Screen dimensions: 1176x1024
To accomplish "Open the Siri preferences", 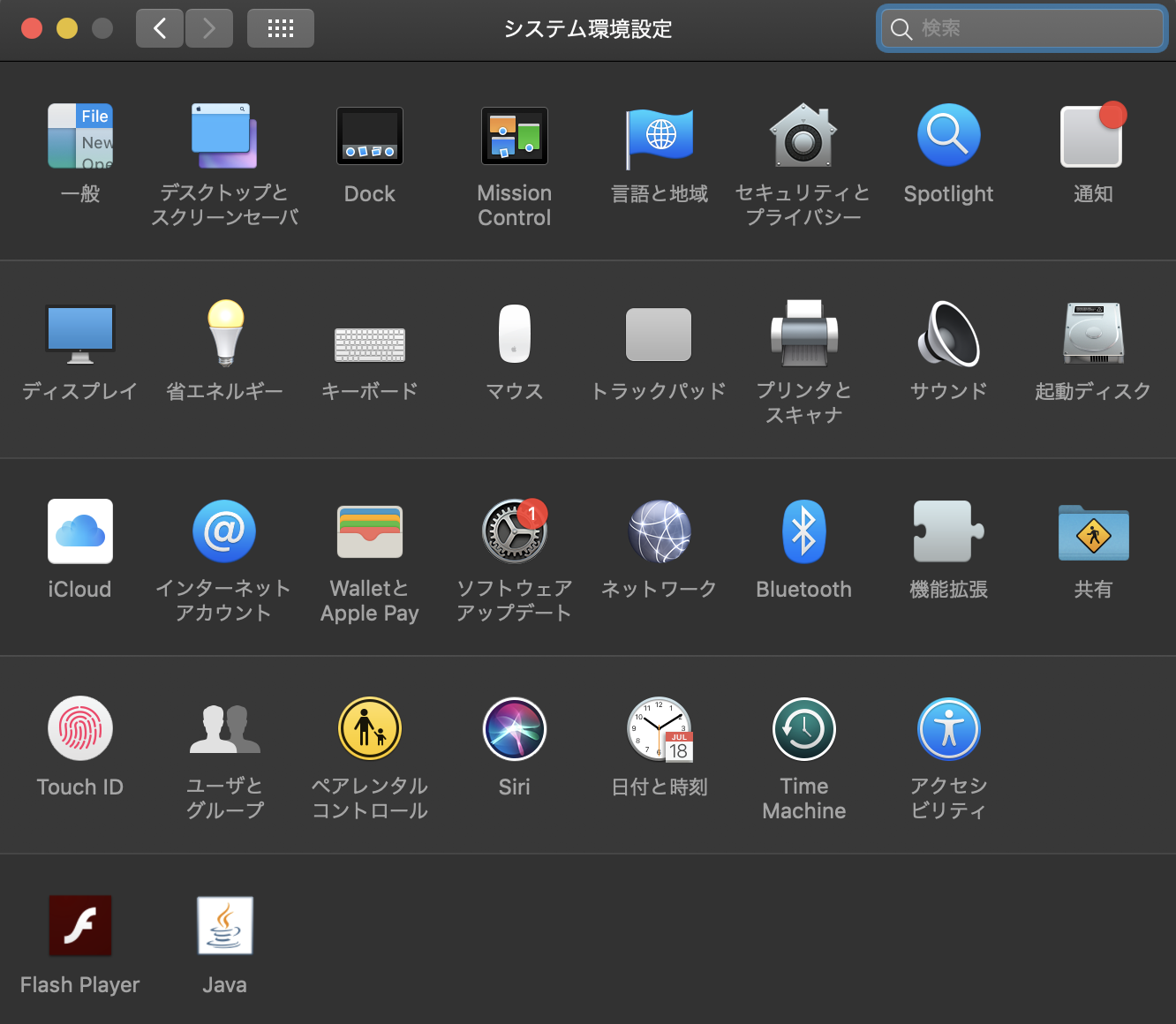I will coord(515,729).
